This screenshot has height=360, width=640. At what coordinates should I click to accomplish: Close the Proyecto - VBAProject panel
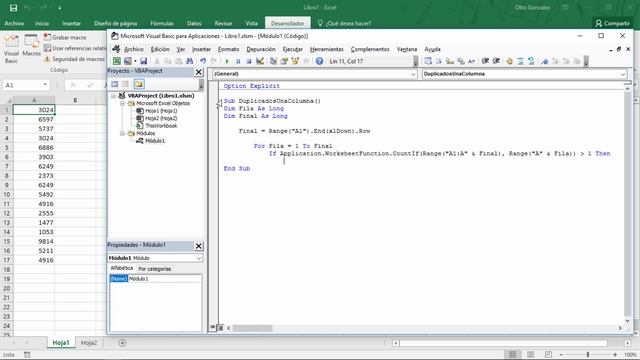[198, 72]
